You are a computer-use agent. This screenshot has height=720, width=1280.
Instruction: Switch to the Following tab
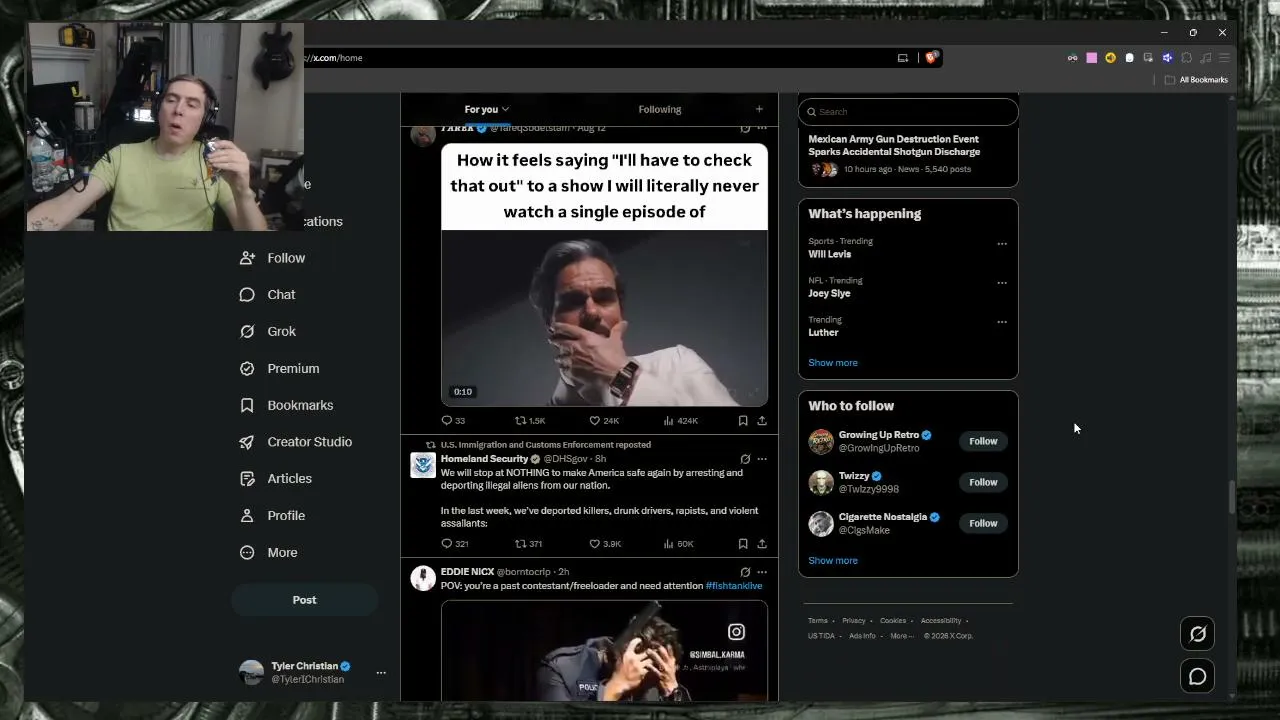660,109
